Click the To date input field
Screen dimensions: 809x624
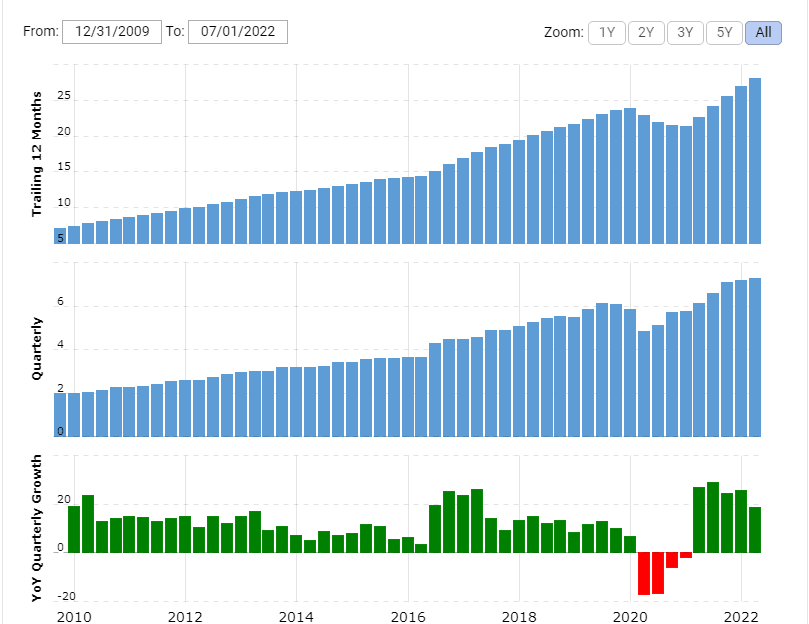[238, 31]
